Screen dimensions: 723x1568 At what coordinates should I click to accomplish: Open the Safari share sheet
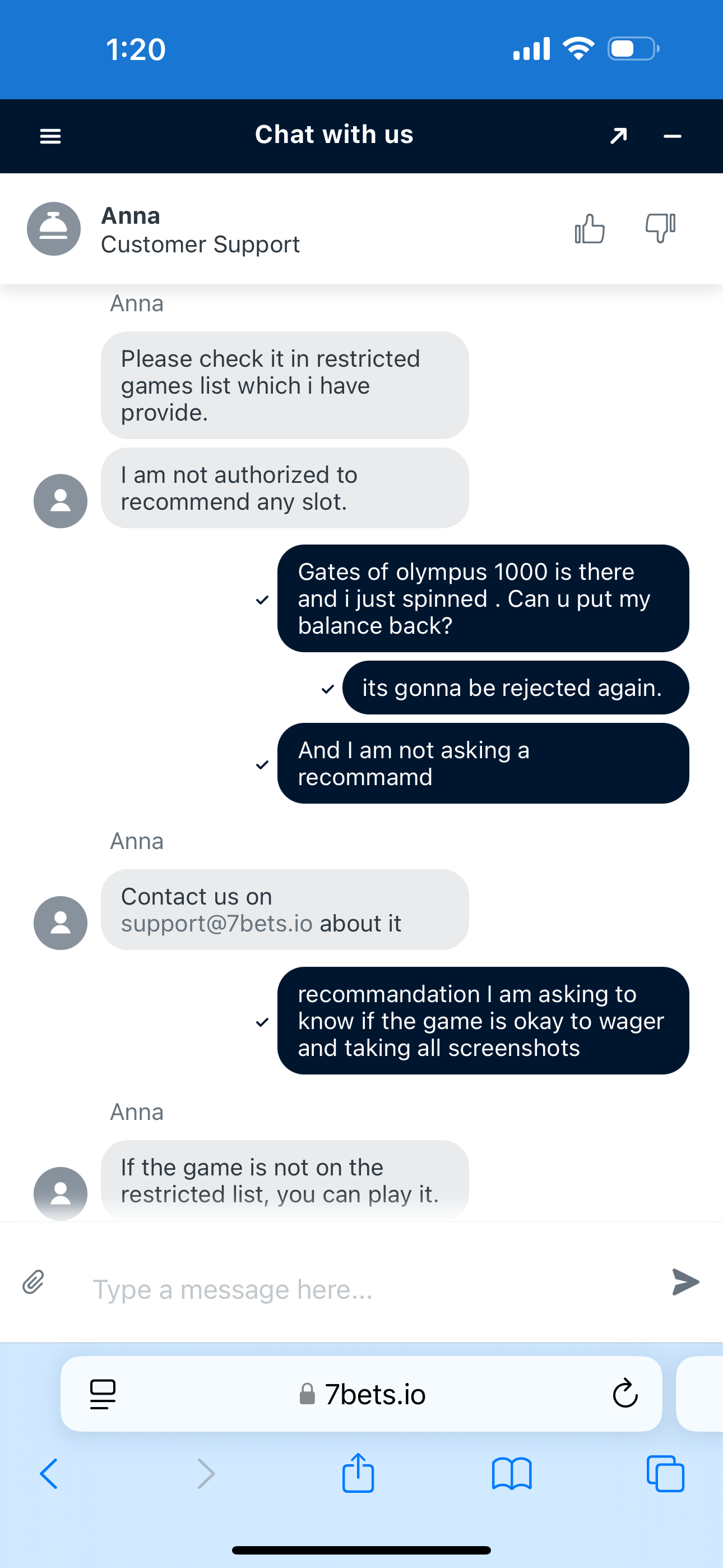point(358,1474)
